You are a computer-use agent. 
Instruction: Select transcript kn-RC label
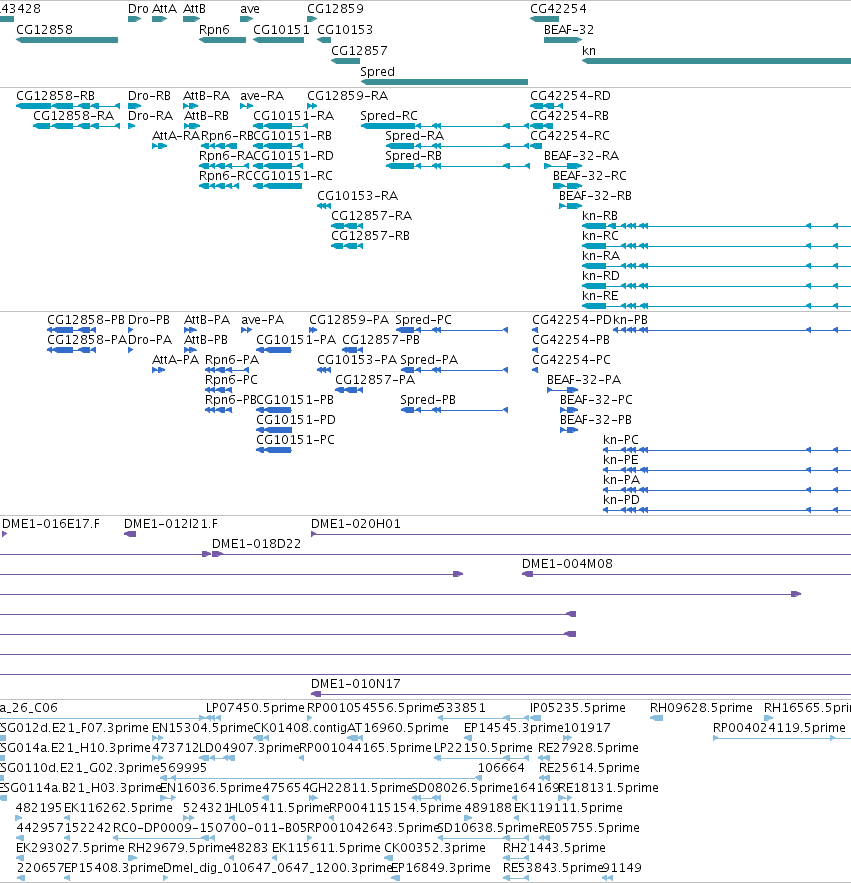(600, 236)
